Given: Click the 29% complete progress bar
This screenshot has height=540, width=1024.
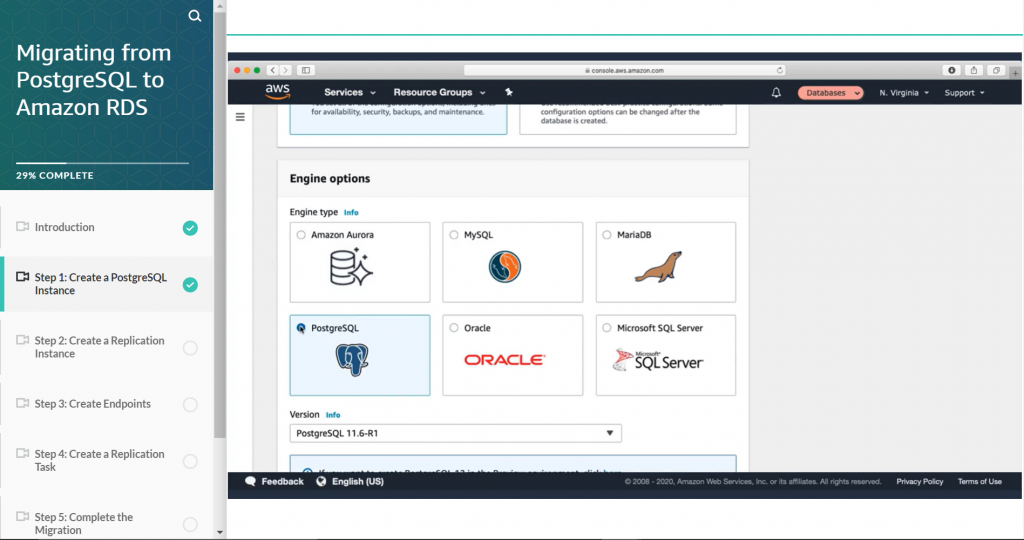Looking at the screenshot, I should (102, 162).
